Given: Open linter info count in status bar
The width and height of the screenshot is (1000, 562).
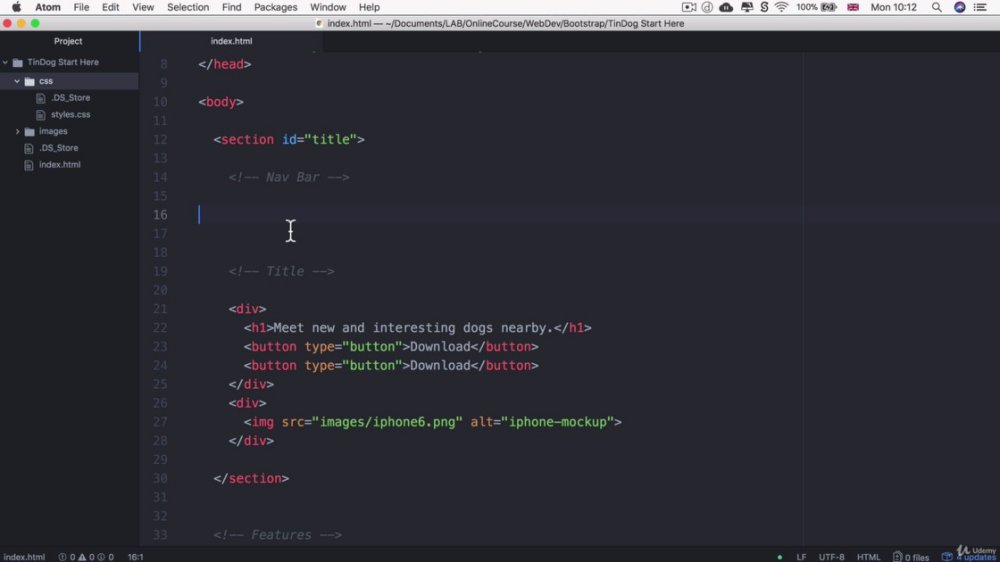Looking at the screenshot, I should [105, 556].
